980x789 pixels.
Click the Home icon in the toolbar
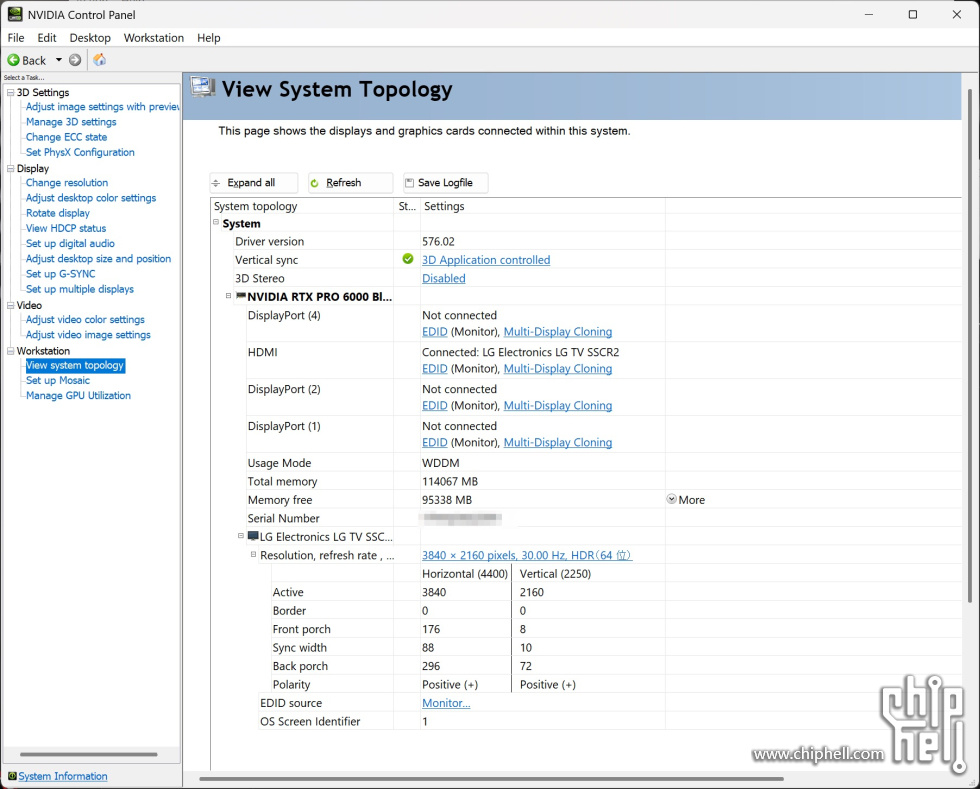pyautogui.click(x=99, y=60)
